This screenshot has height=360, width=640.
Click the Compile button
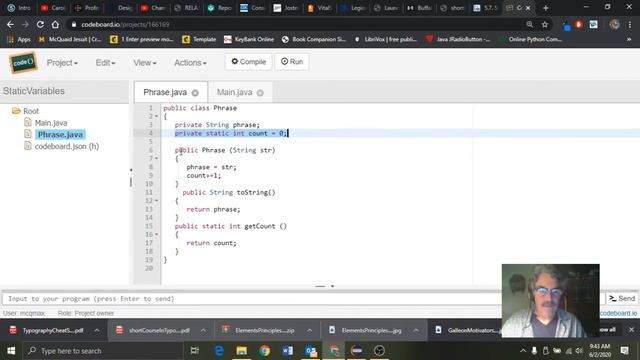248,62
